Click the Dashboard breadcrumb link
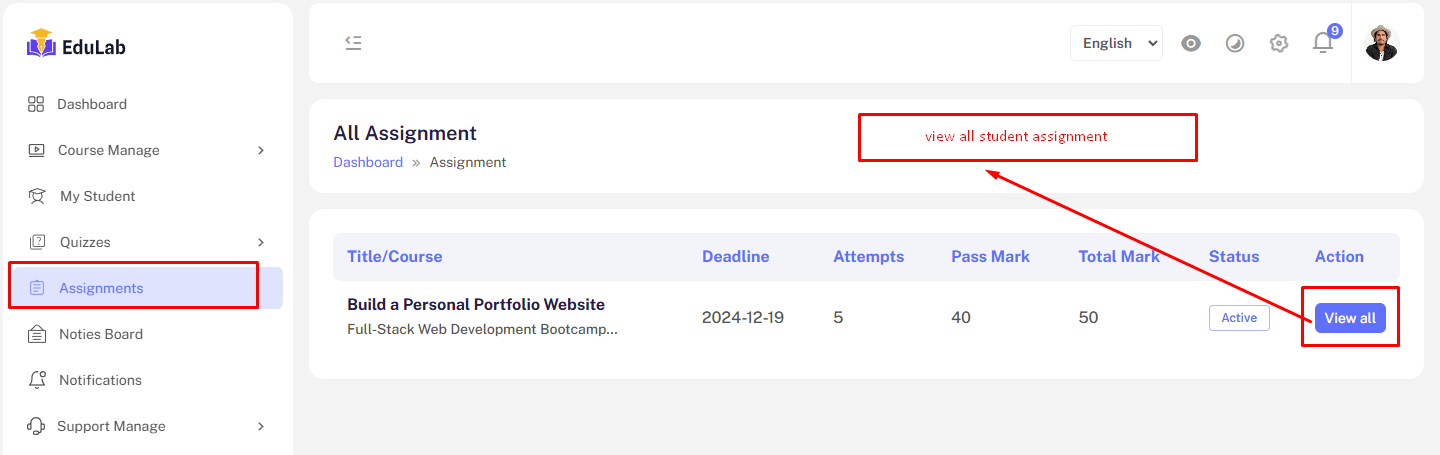Viewport: 1440px width, 455px height. tap(368, 162)
